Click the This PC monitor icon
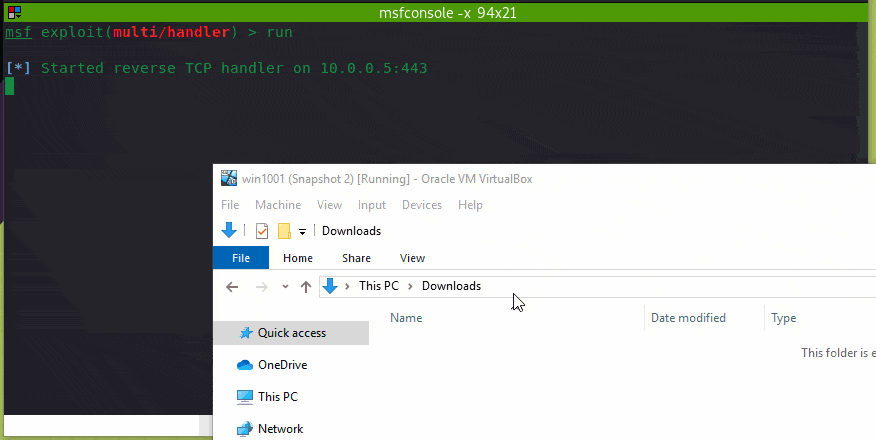876x440 pixels. 245,397
